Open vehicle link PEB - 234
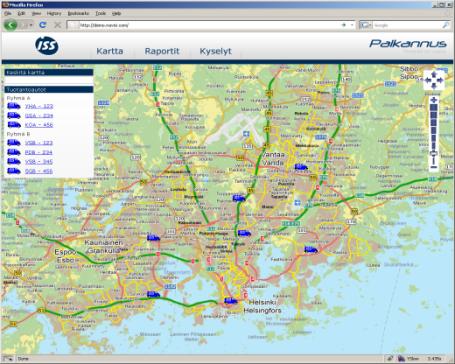The height and width of the screenshot is (364, 455). (39, 152)
